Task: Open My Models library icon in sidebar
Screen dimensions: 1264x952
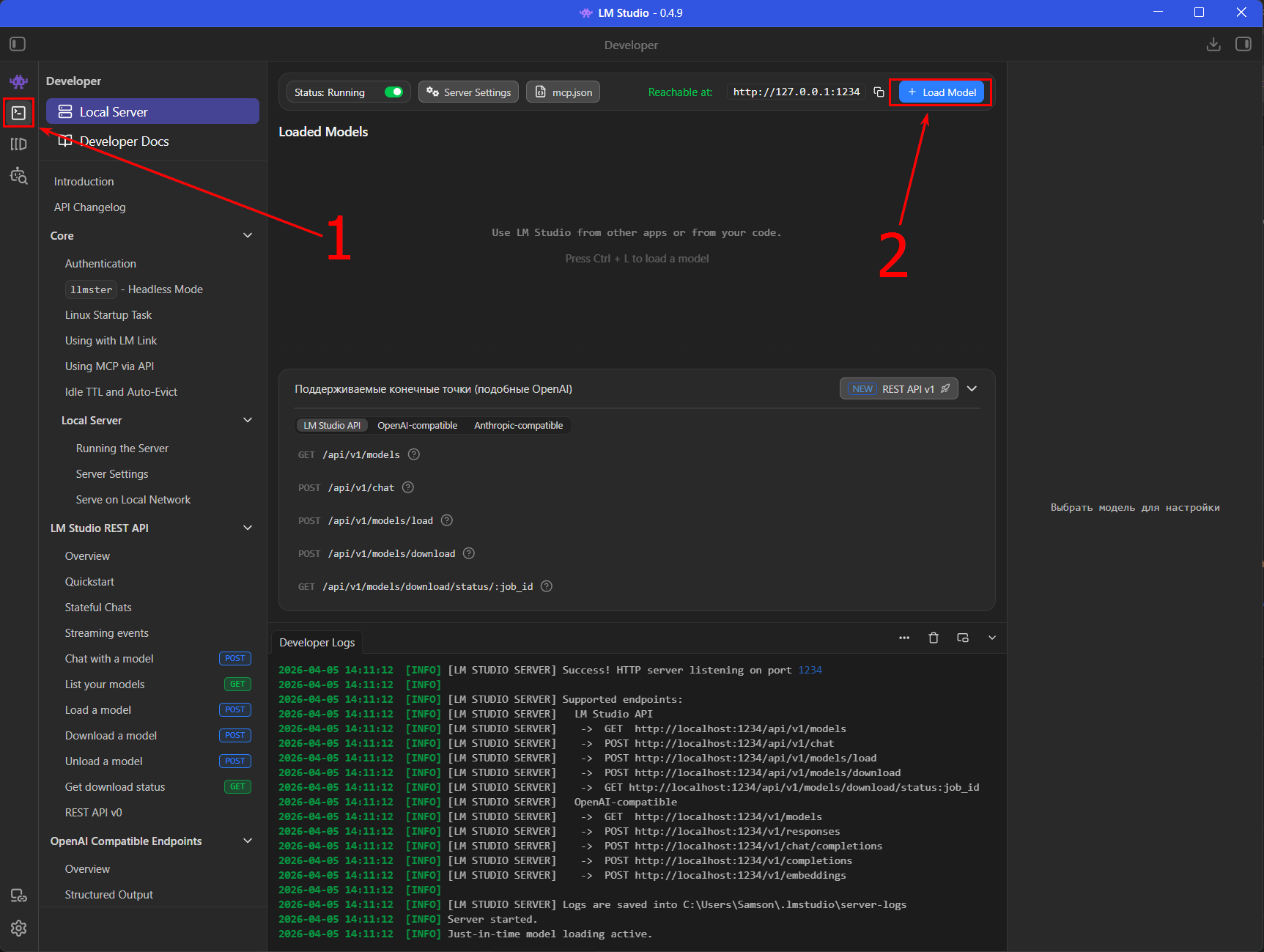Action: pos(18,144)
